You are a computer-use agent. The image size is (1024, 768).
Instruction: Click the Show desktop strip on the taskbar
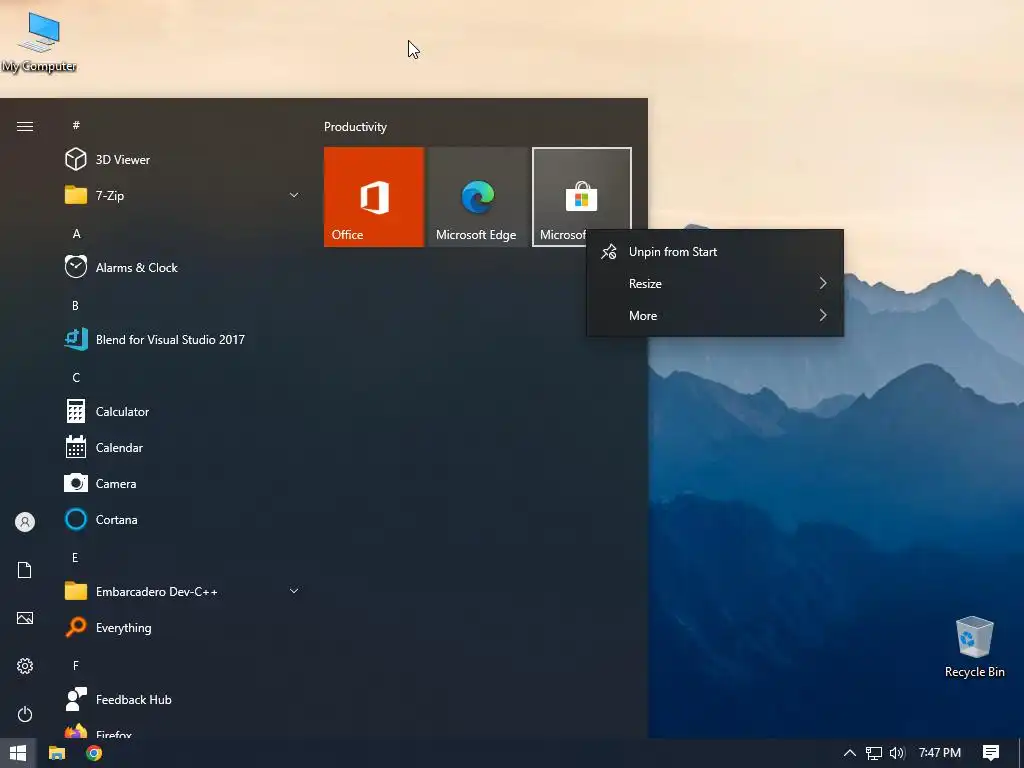pyautogui.click(x=1021, y=753)
